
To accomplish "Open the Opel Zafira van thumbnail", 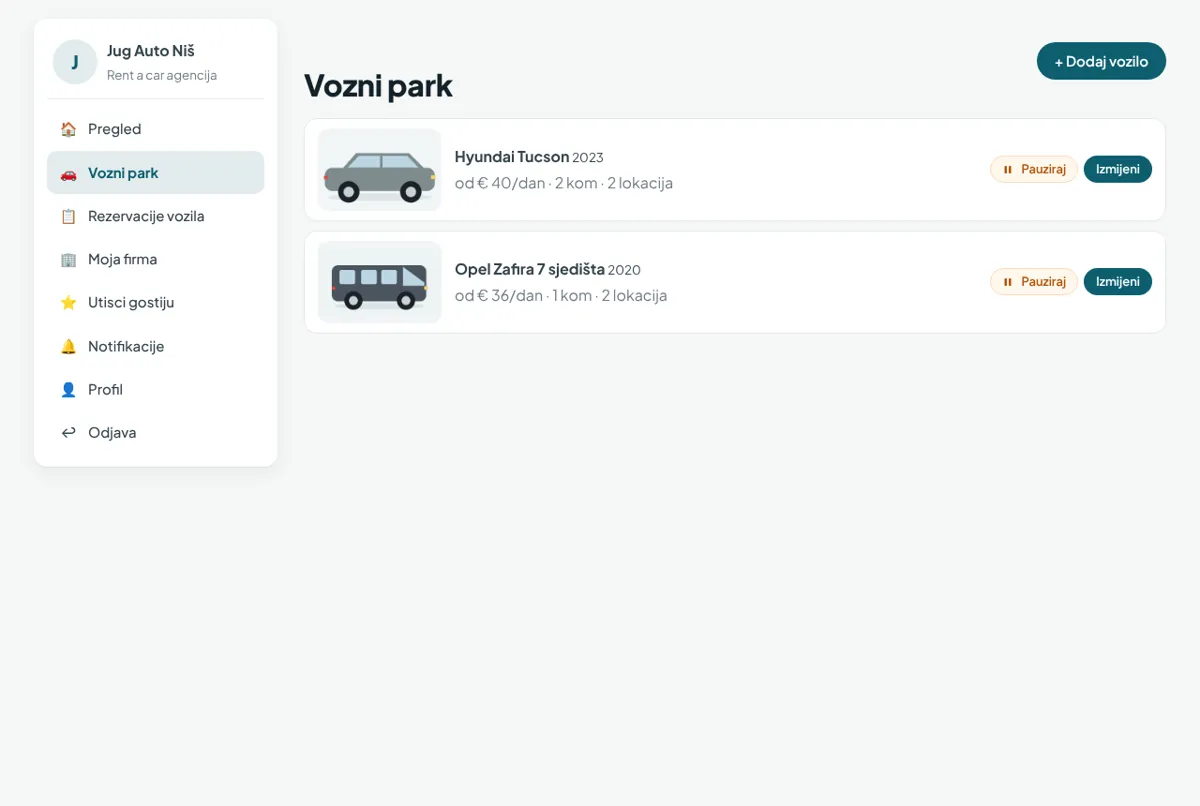I will pyautogui.click(x=380, y=282).
